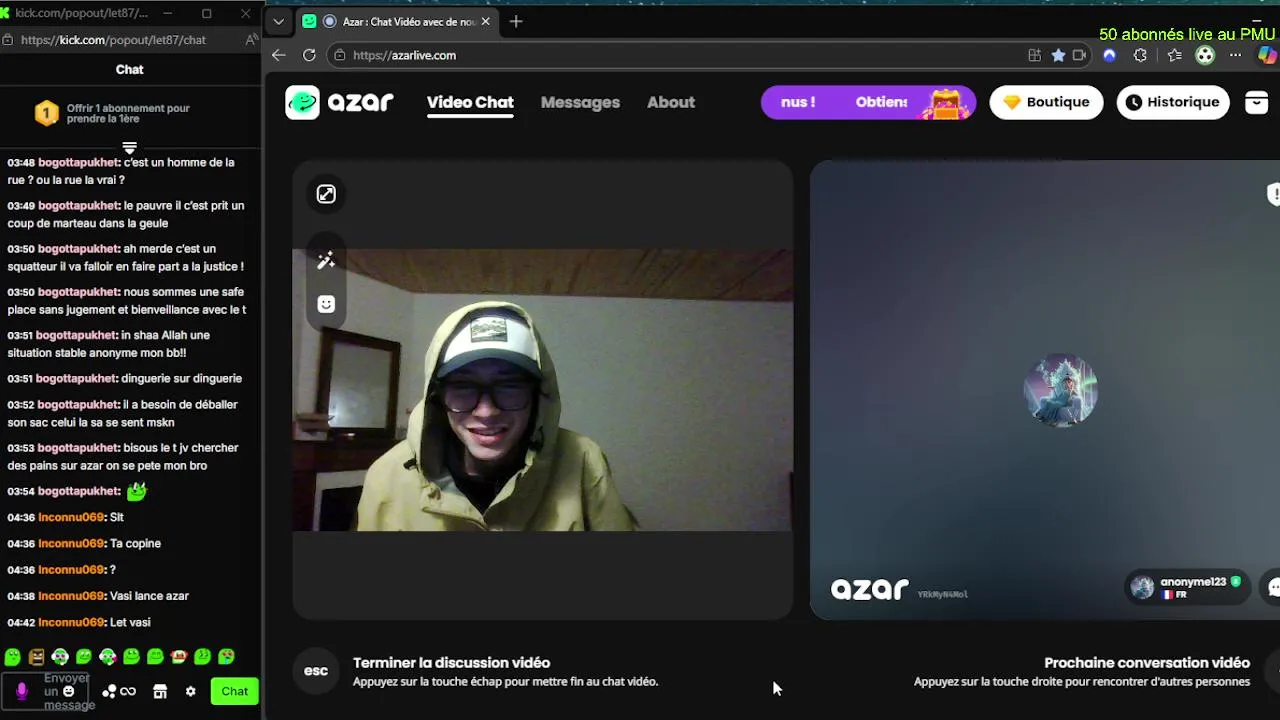Select the Azar Chat Vidéo browser tab
1280x720 pixels.
click(x=397, y=21)
